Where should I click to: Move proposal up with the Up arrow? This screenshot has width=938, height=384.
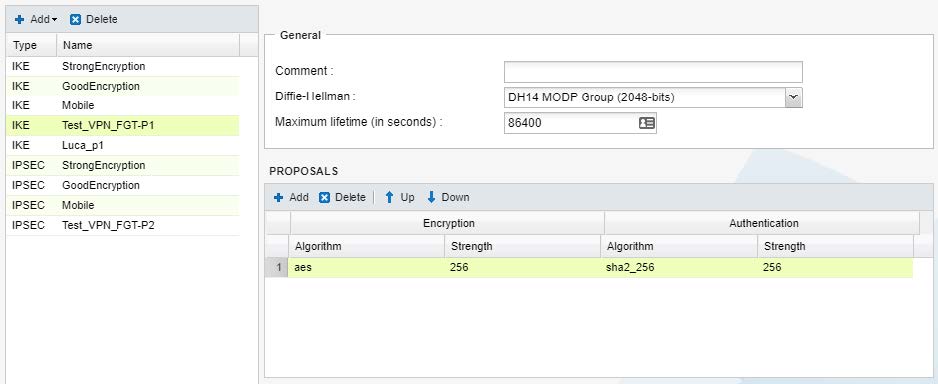tap(389, 197)
